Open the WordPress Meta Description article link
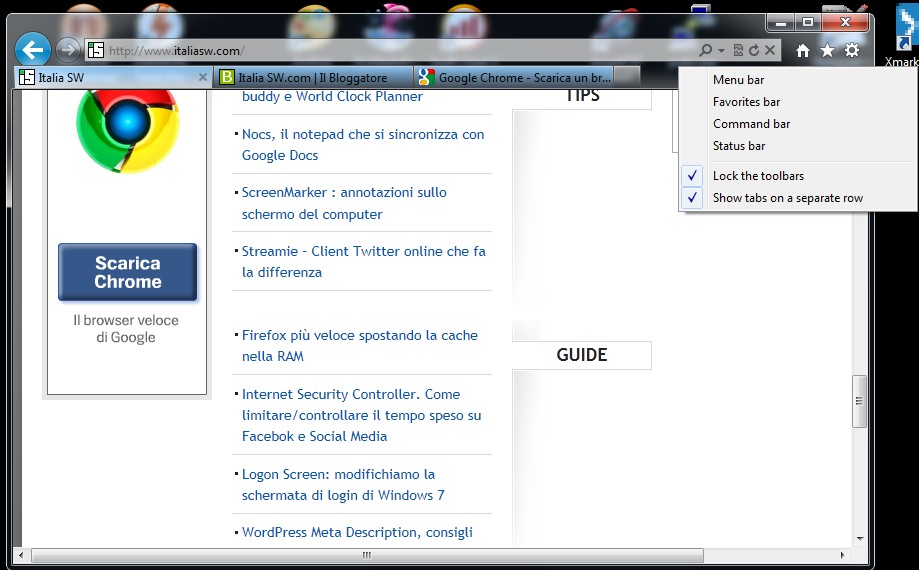This screenshot has width=919, height=570. [357, 532]
